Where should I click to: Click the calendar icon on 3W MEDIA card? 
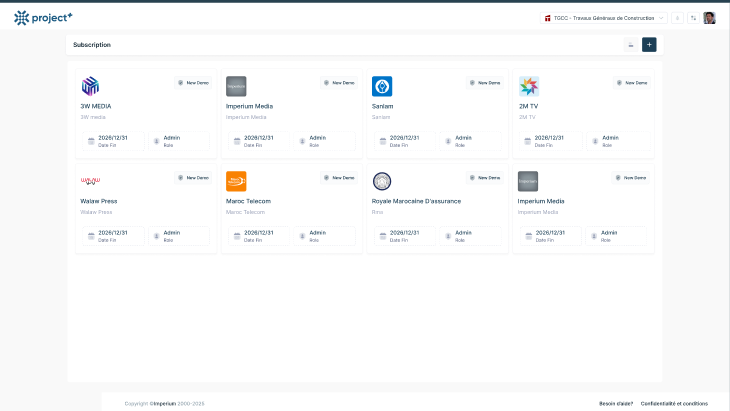91,141
